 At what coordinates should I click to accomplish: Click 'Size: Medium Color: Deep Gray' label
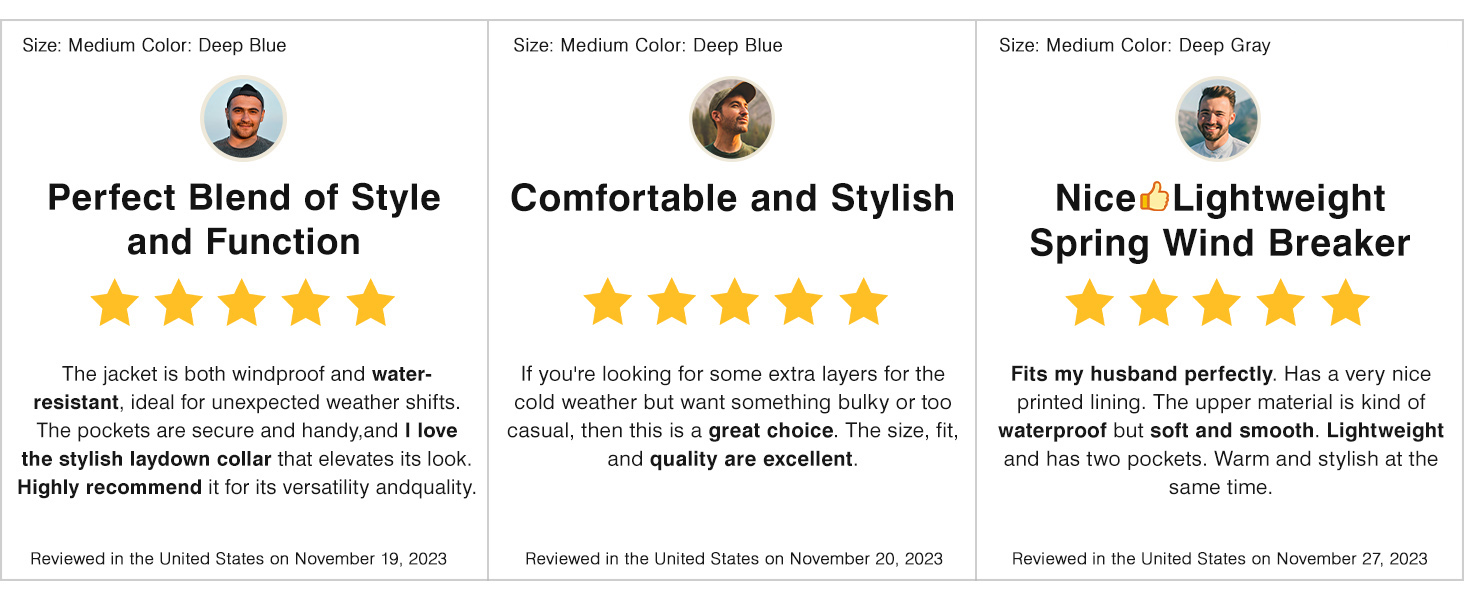click(1134, 45)
